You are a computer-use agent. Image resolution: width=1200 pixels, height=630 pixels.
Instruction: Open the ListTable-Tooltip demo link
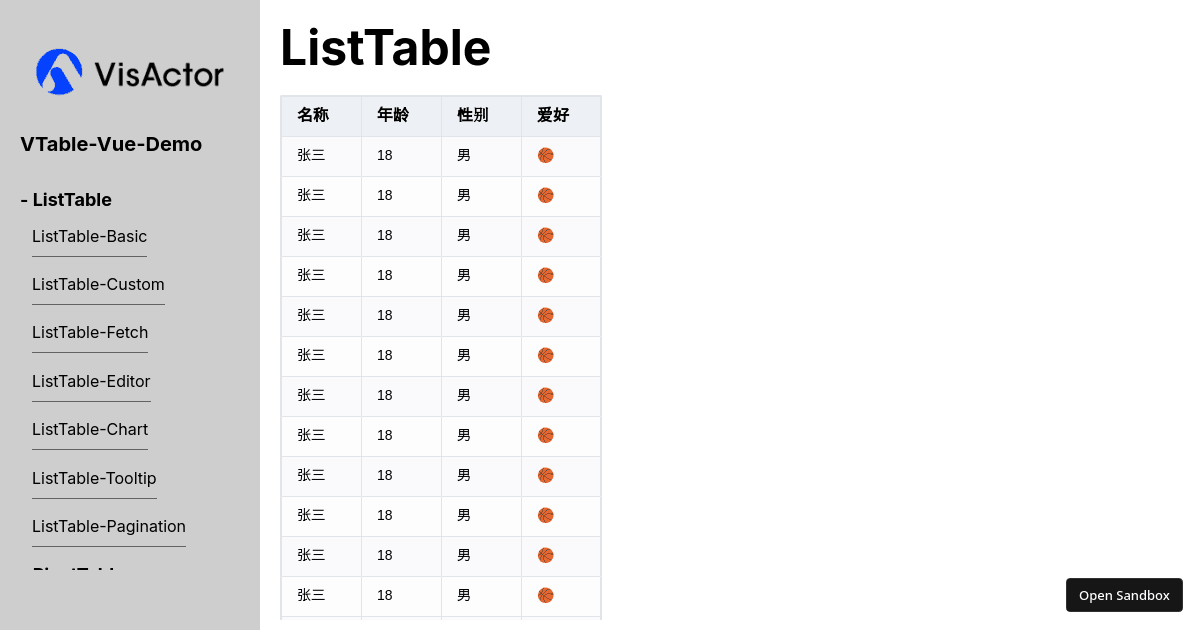[94, 478]
